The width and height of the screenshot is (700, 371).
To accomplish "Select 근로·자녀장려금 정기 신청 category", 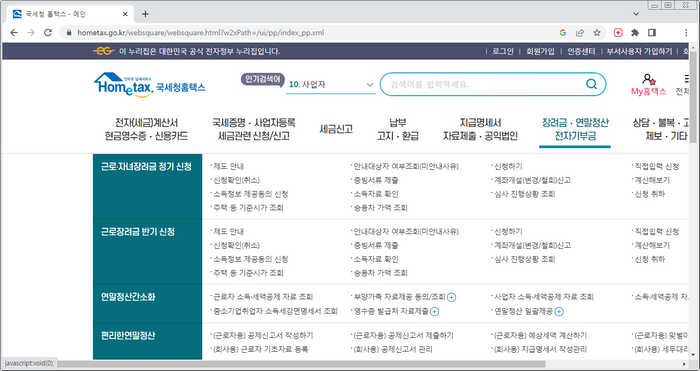I will point(147,167).
